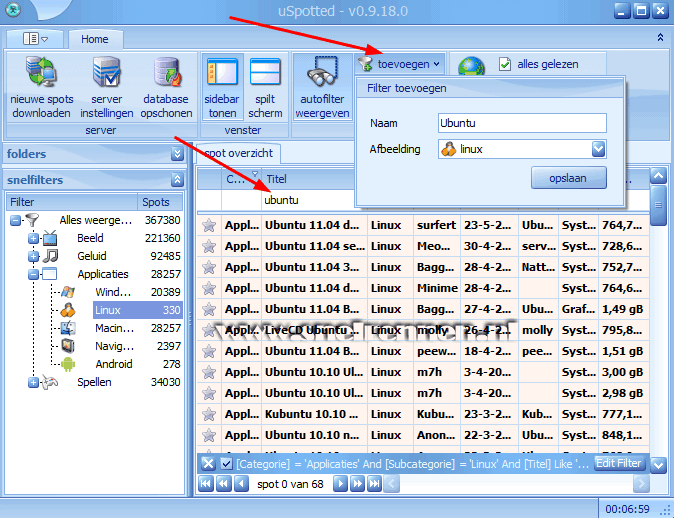This screenshot has width=674, height=518.
Task: Click the Filter column header
Action: click(x=72, y=202)
